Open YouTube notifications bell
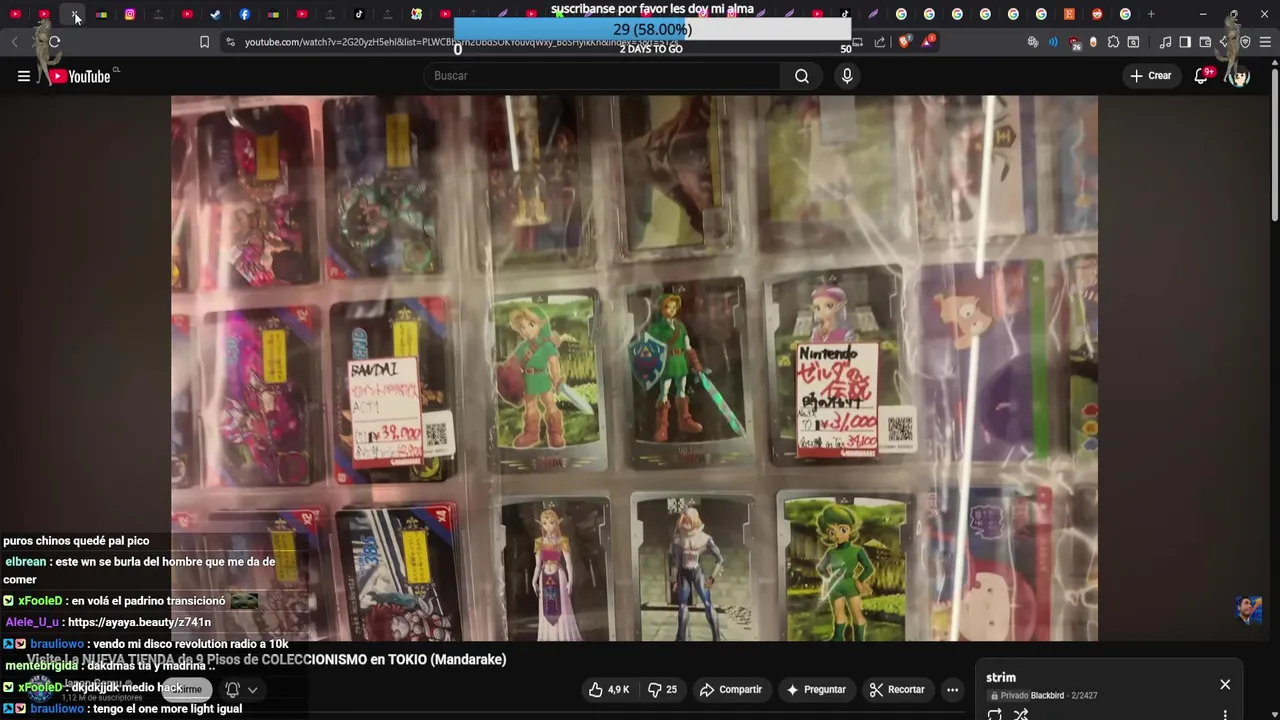The image size is (1280, 720). click(x=1202, y=76)
